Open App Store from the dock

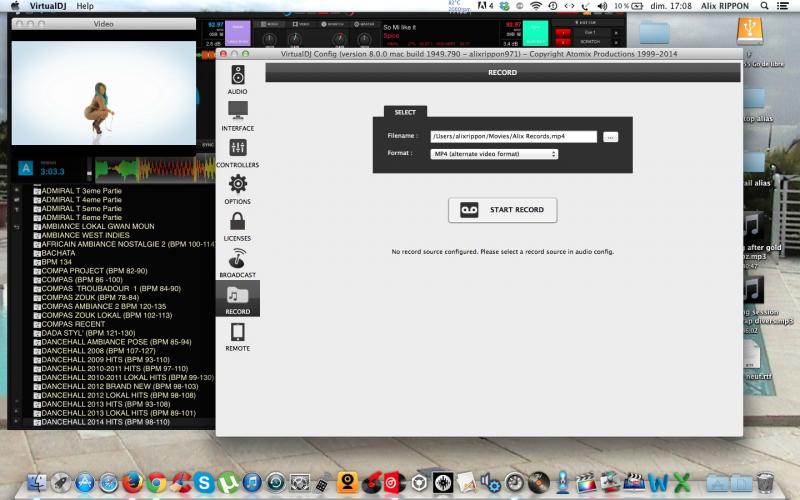(x=85, y=482)
